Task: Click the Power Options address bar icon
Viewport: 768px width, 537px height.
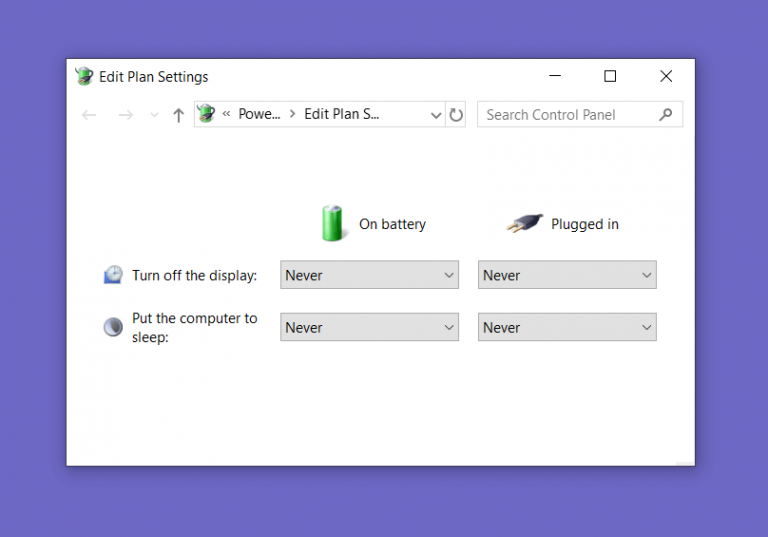Action: [x=206, y=114]
